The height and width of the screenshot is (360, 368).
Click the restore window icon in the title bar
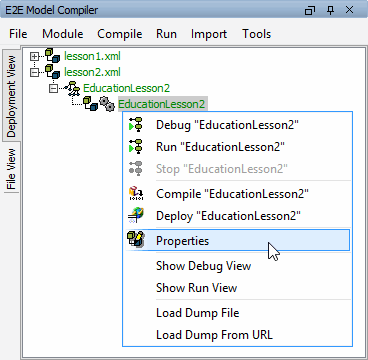tap(310, 11)
